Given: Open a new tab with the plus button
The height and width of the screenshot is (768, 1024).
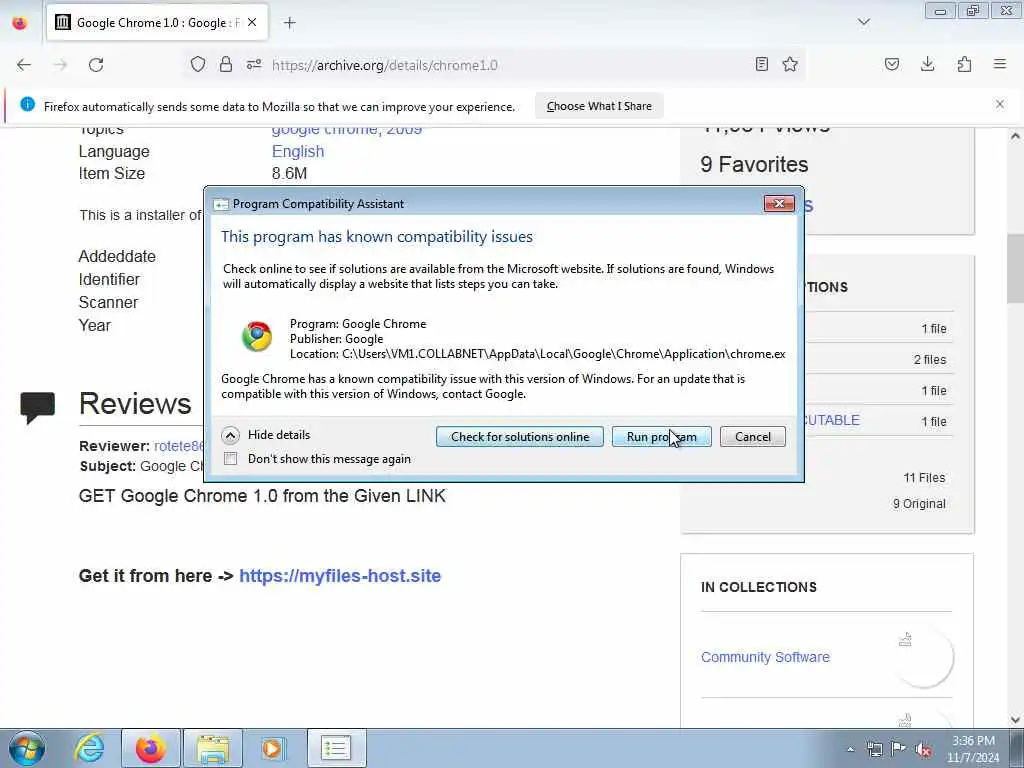Looking at the screenshot, I should (290, 23).
